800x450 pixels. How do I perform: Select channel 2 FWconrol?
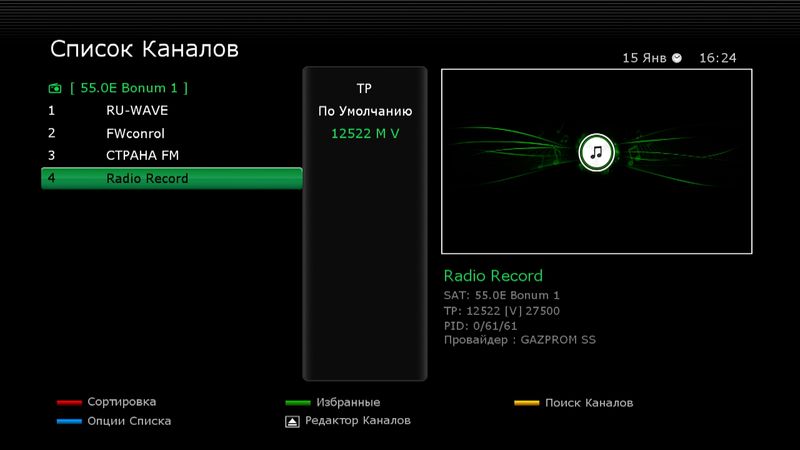(x=134, y=133)
